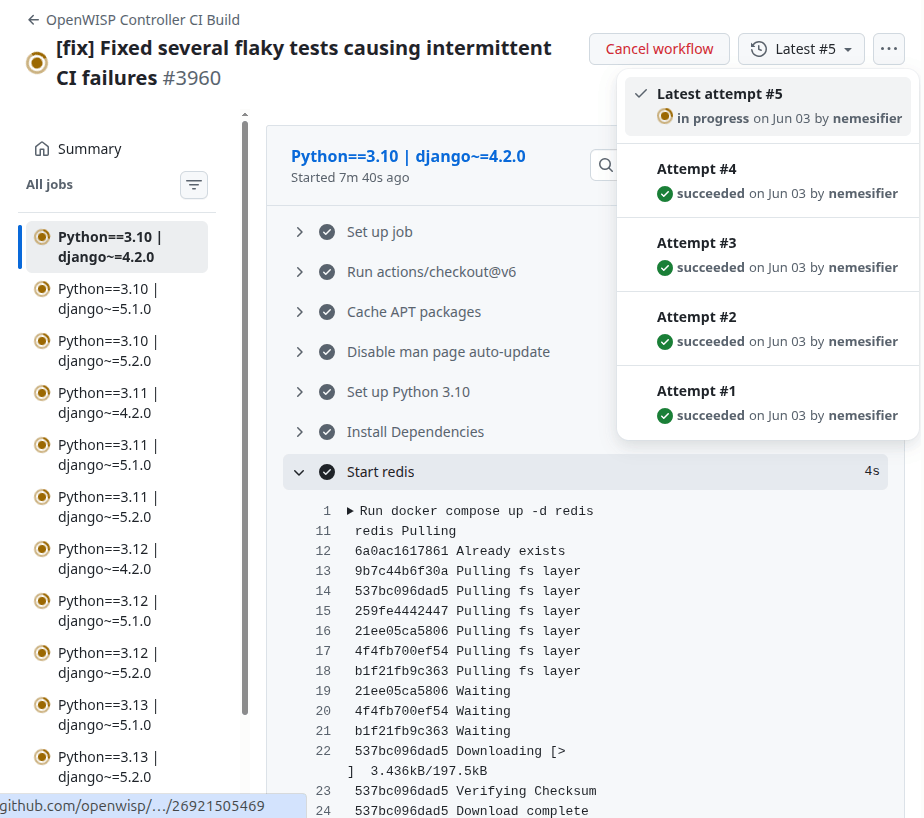Click the log search magnifier icon
The image size is (924, 818).
pyautogui.click(x=606, y=165)
